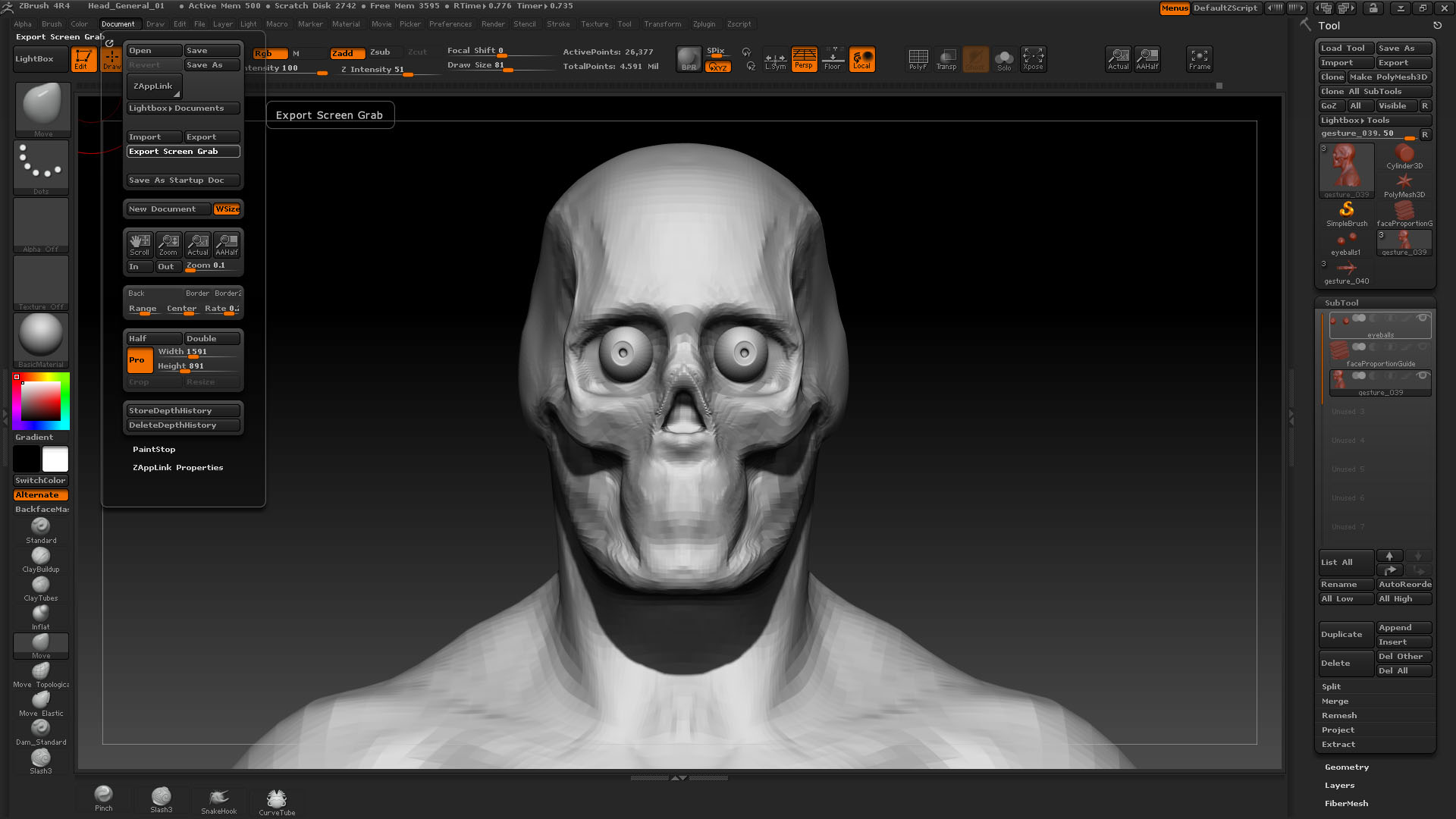Toggle eyeballs subtool visibility eye
Viewport: 1456px width, 819px height.
click(x=1423, y=318)
